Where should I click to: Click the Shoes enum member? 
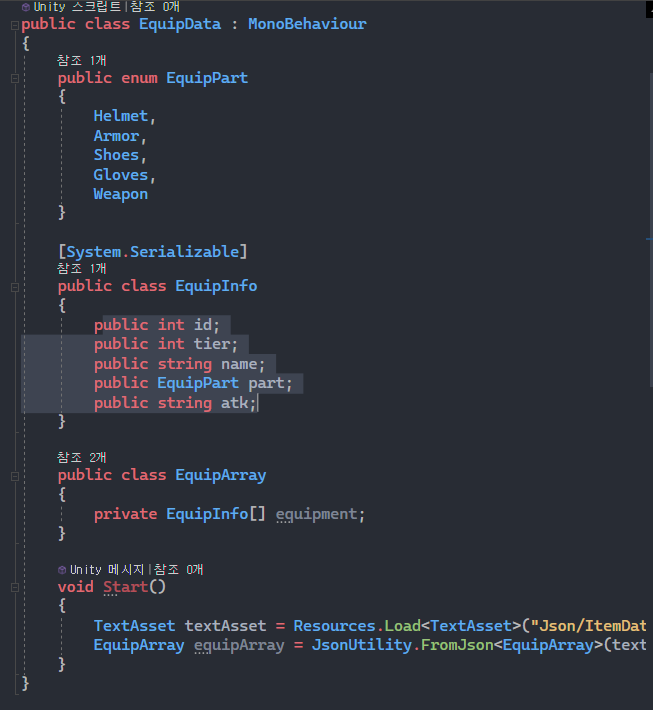click(116, 155)
